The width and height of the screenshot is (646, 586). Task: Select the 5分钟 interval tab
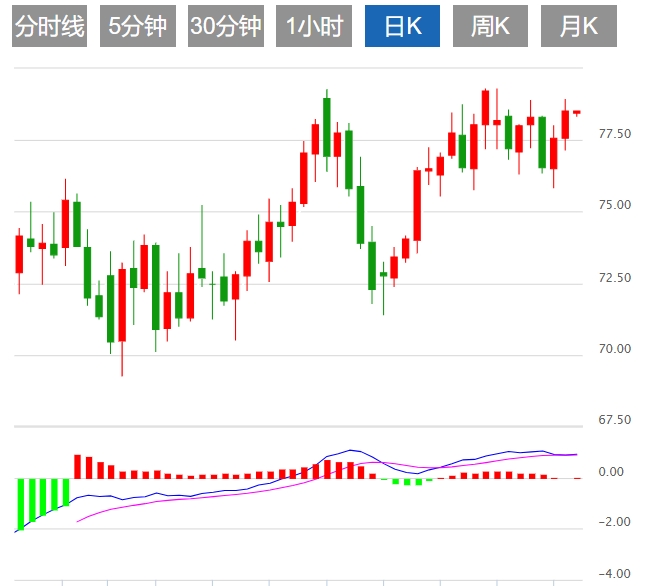click(x=138, y=26)
